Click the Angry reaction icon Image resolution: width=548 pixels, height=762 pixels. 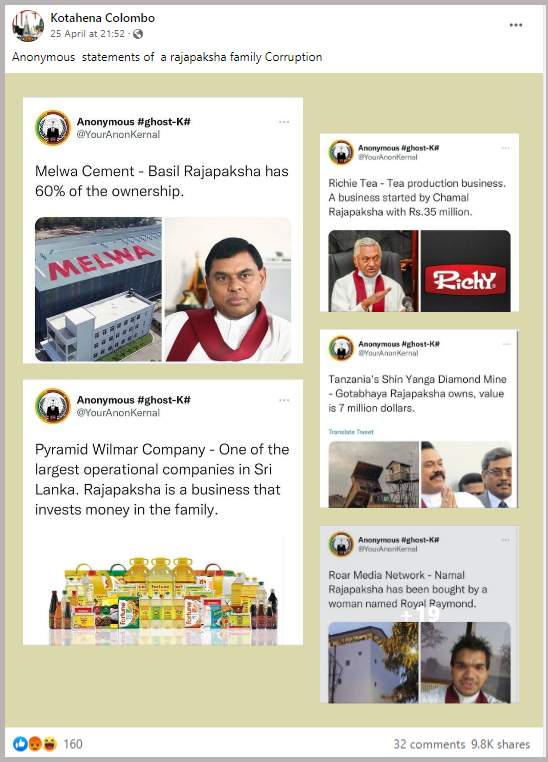coord(34,744)
